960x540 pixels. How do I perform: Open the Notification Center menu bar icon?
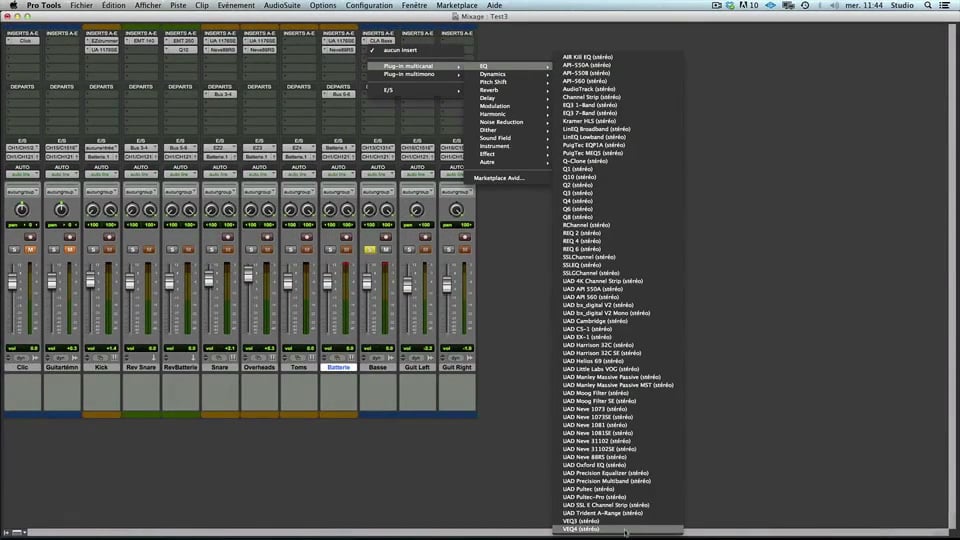pos(945,5)
